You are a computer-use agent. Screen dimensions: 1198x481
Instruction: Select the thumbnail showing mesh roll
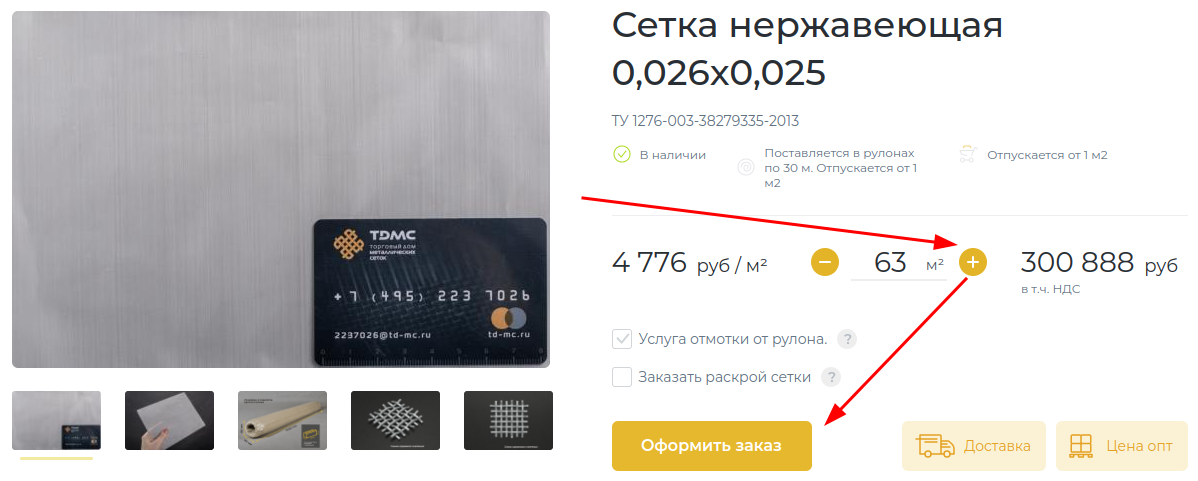[283, 421]
